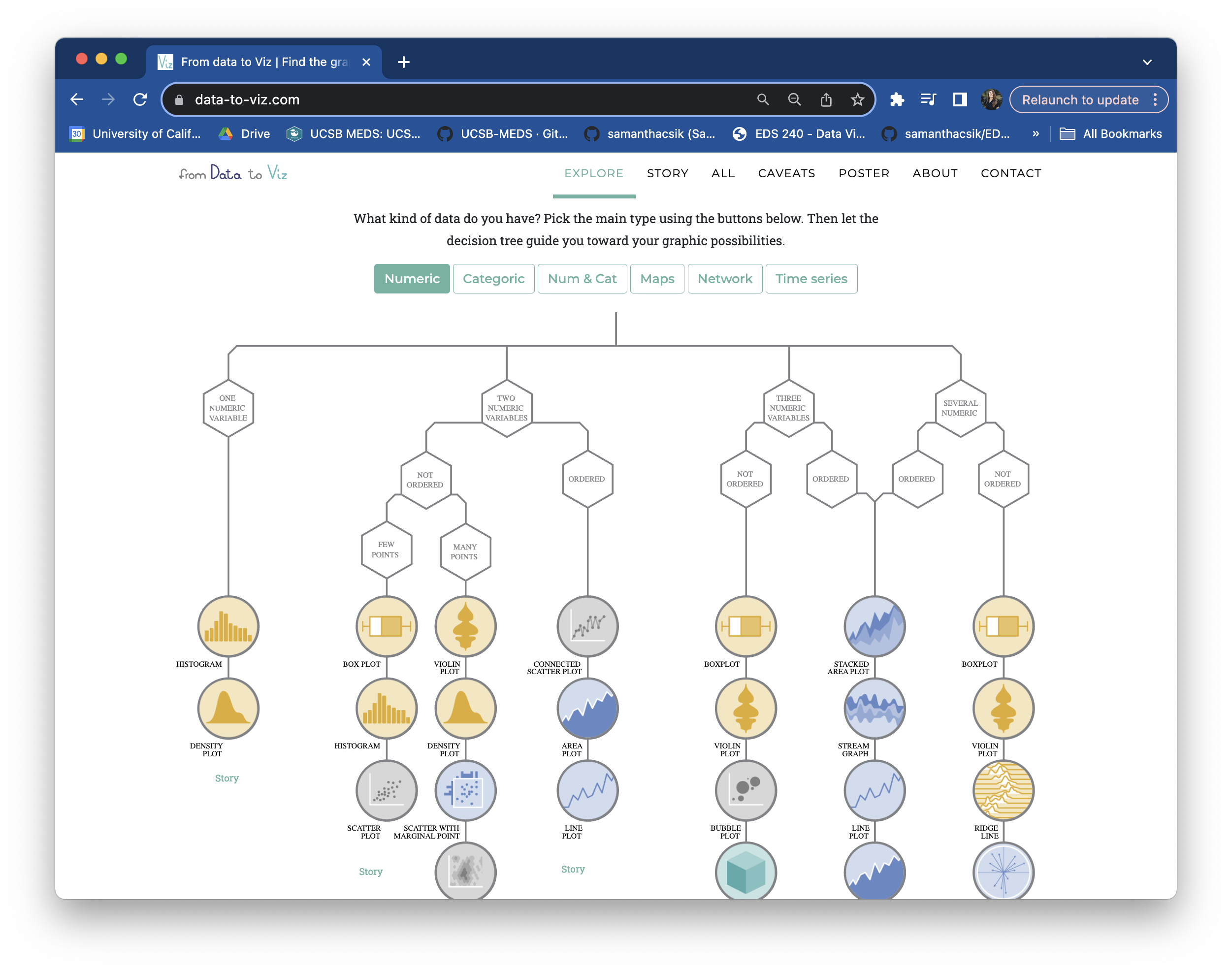1232x972 pixels.
Task: Click Story link under Density Plot
Action: point(227,778)
